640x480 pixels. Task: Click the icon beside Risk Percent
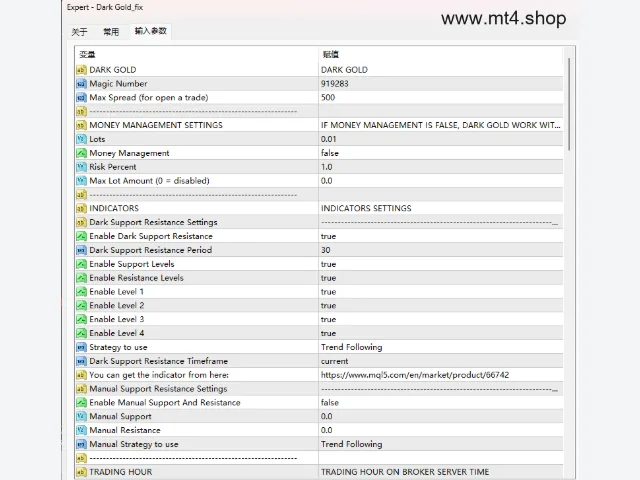pos(81,167)
